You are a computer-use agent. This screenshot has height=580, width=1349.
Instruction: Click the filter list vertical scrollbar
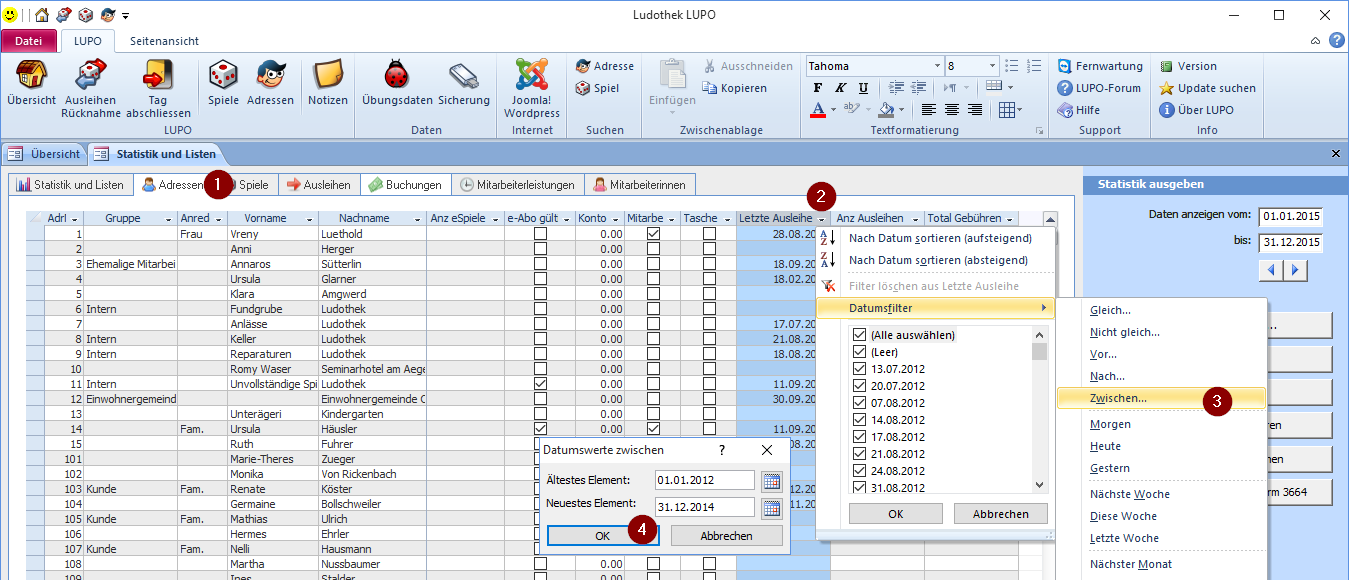[1040, 408]
